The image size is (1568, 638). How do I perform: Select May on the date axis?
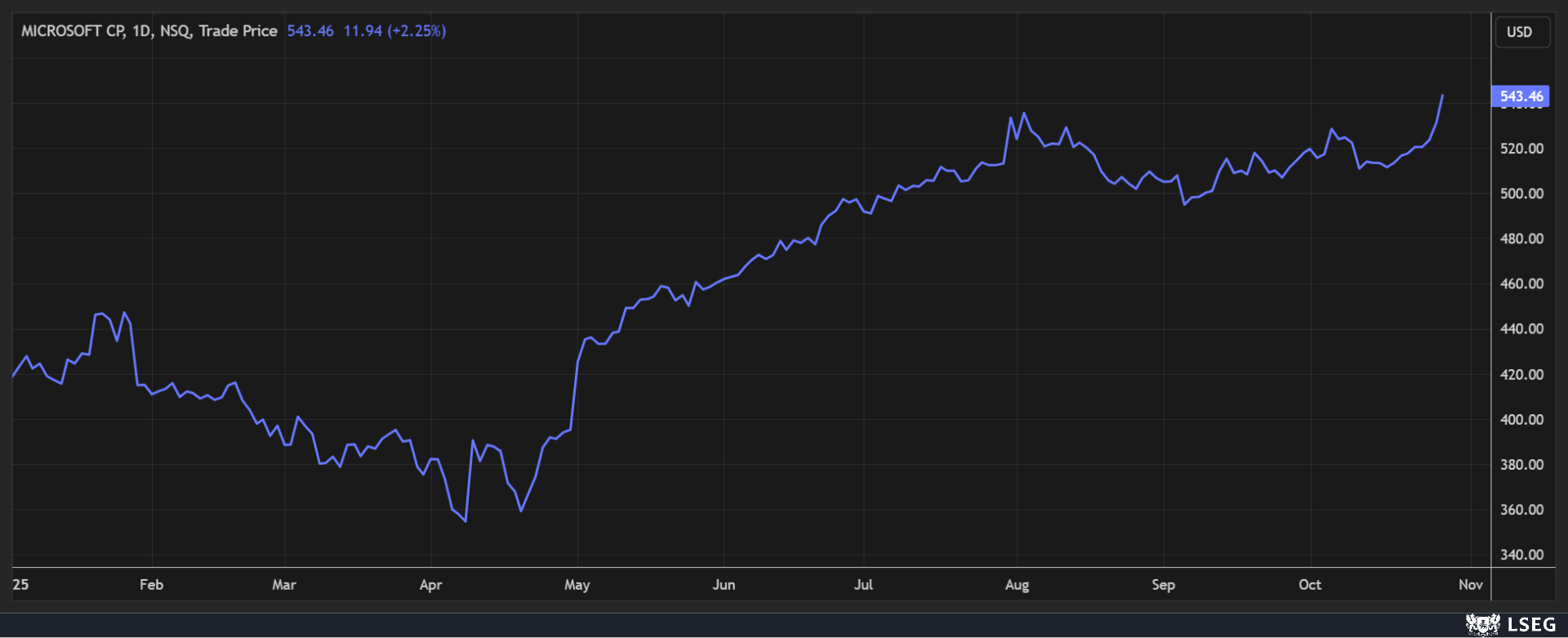577,585
